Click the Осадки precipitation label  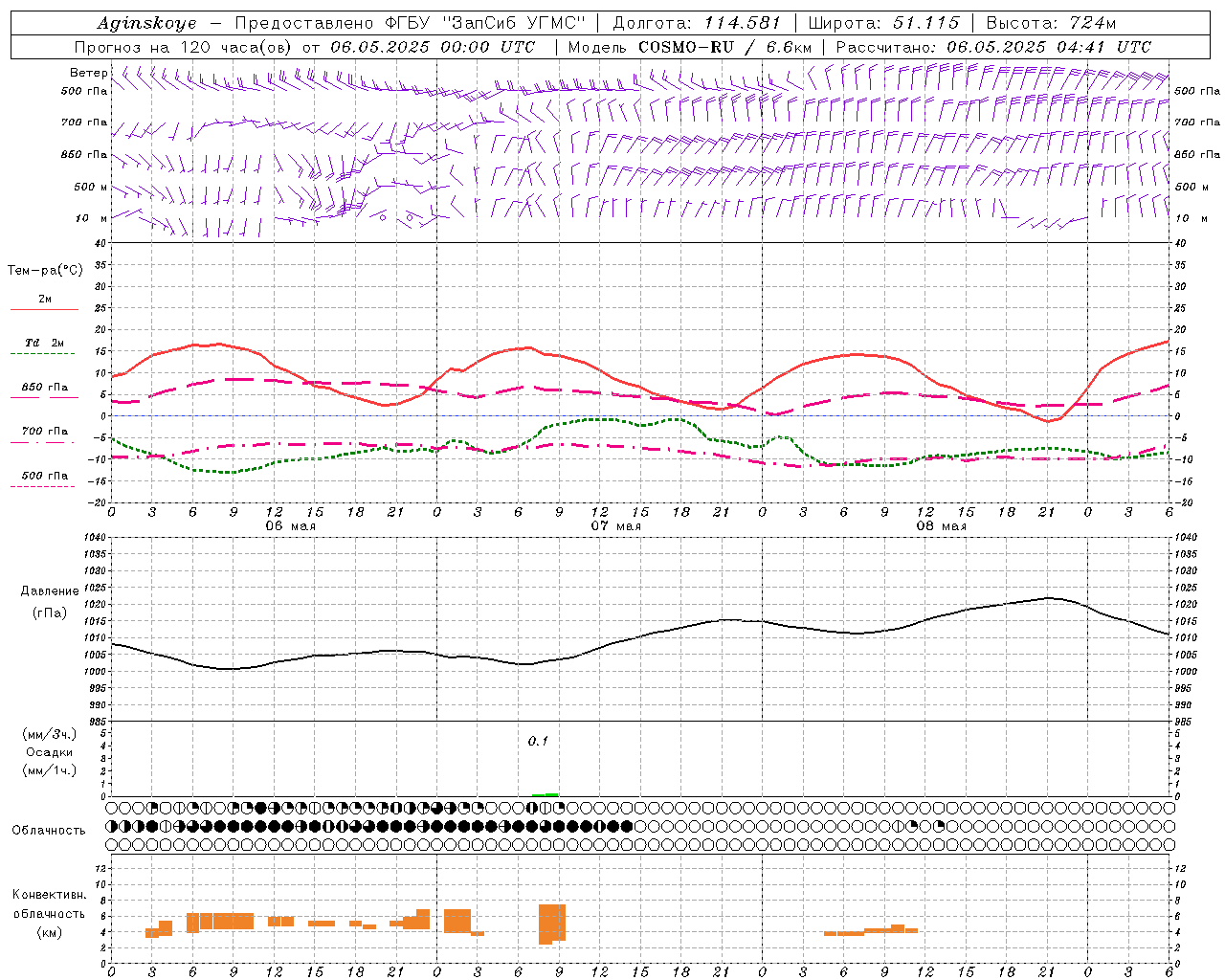[x=49, y=752]
